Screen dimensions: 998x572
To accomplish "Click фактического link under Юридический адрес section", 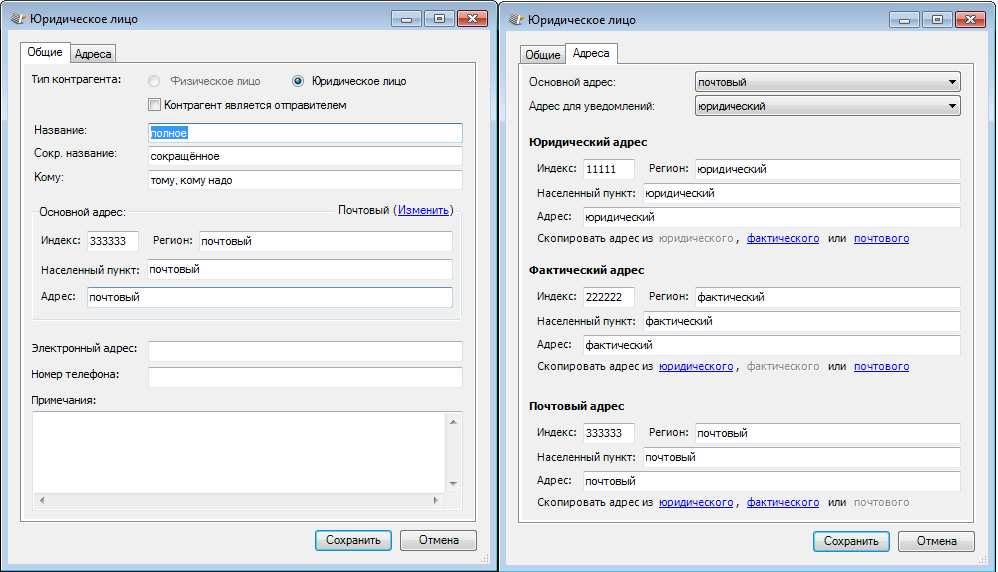I will click(782, 239).
